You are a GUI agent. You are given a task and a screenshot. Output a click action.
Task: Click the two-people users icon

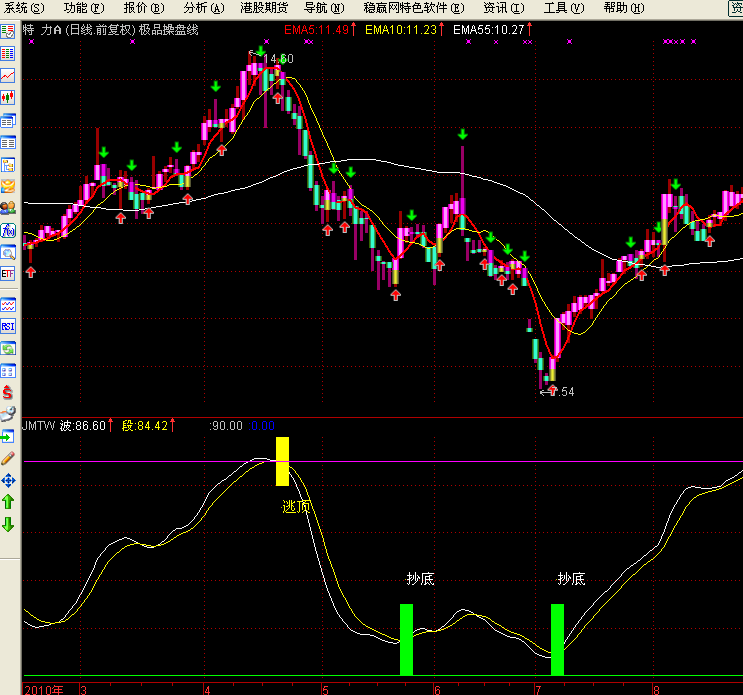click(x=8, y=207)
